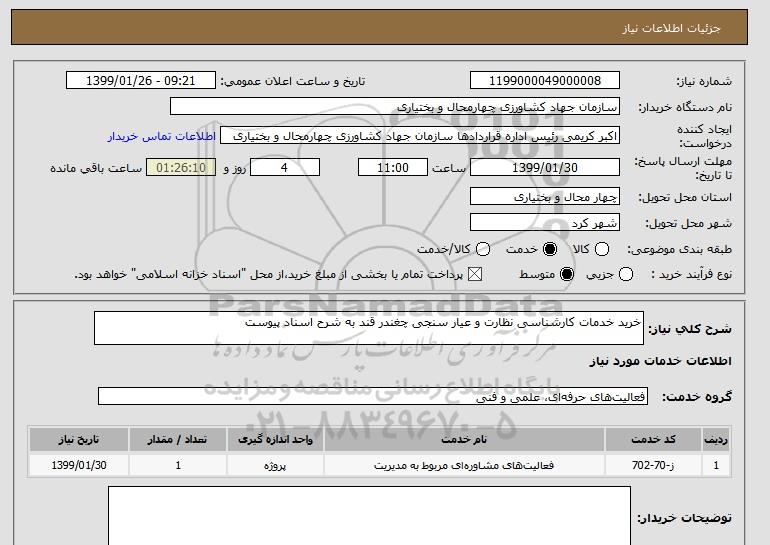Choose the متوسط purchase type radio

coord(567,274)
